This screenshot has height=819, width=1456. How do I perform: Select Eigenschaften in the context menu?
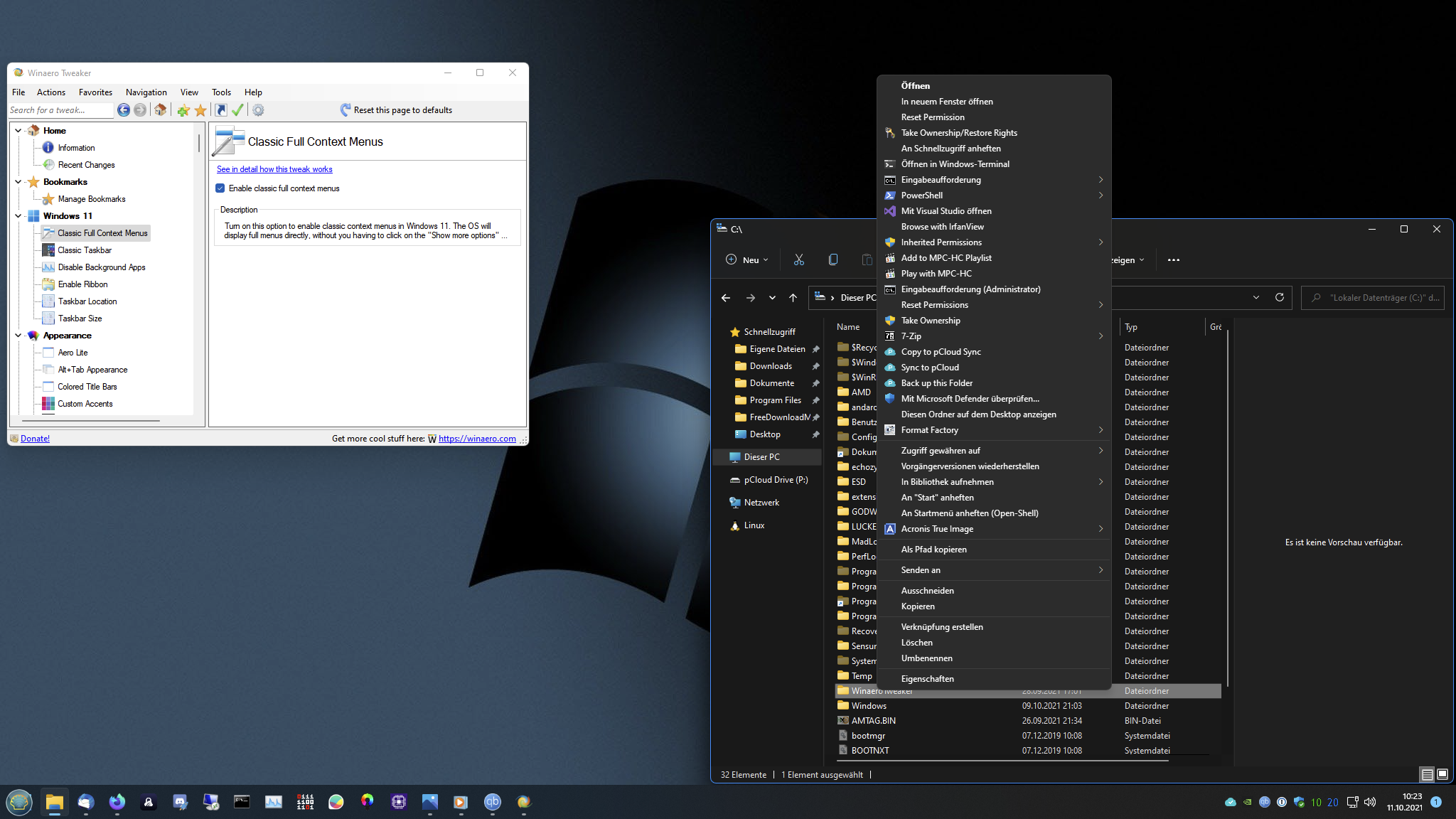(927, 679)
